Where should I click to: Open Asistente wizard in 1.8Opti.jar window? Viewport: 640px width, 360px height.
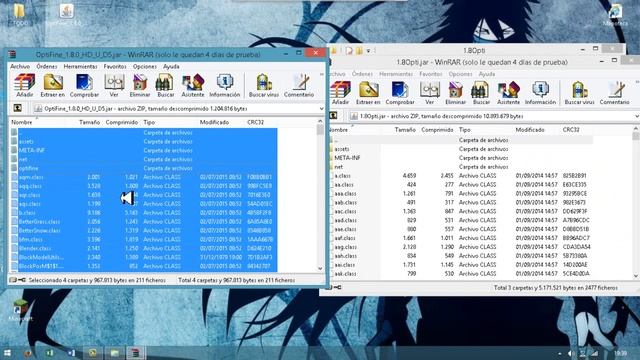[509, 93]
